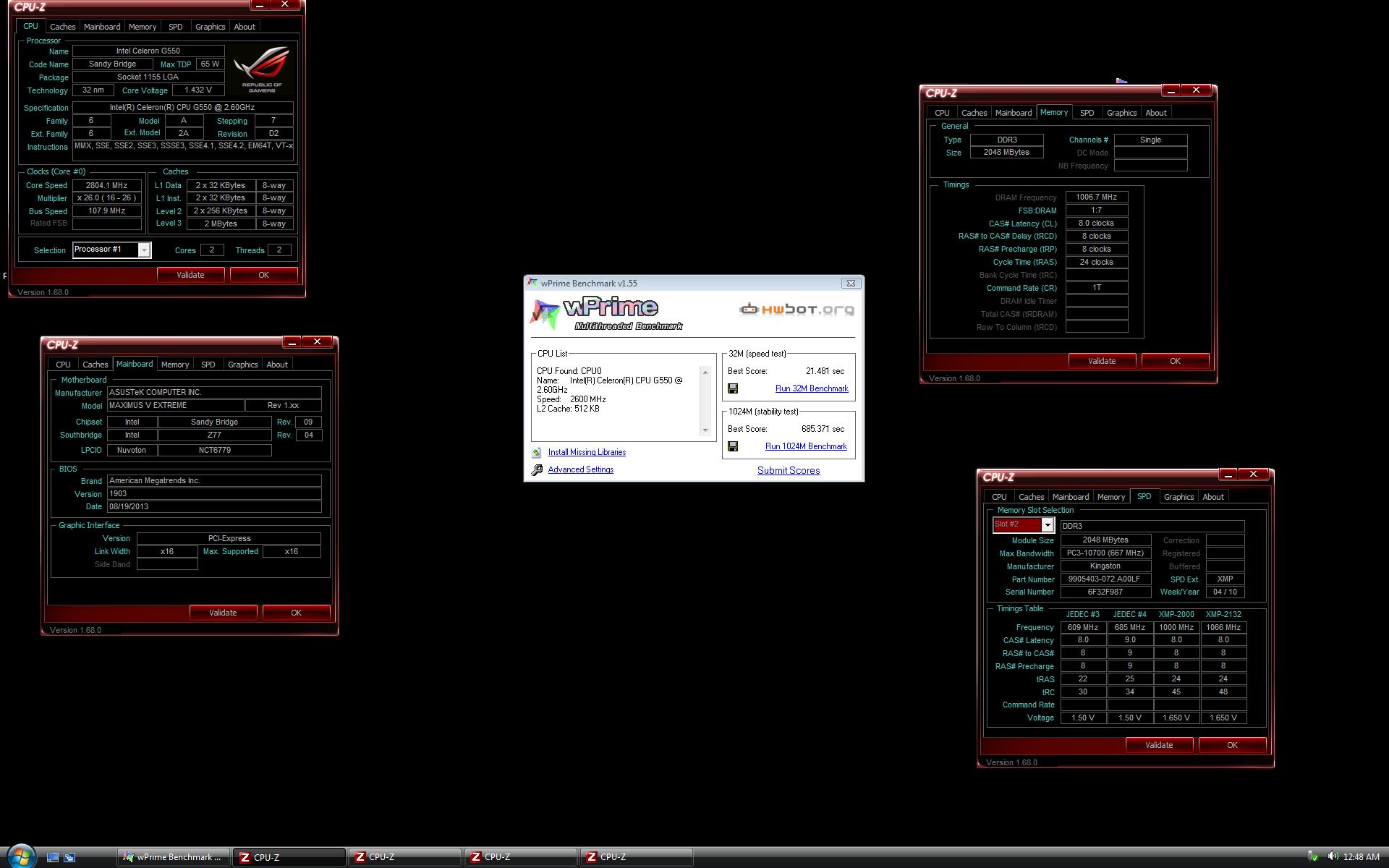This screenshot has height=868, width=1389.
Task: Click the Switch Windows quick launch icon
Action: coord(69,857)
